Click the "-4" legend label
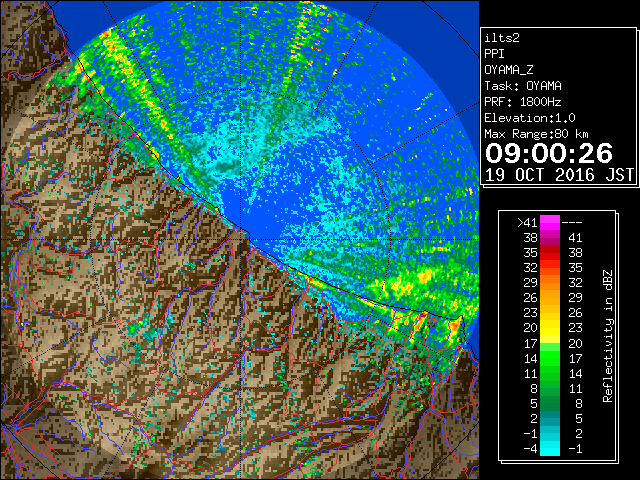The width and height of the screenshot is (640, 480). tap(530, 448)
